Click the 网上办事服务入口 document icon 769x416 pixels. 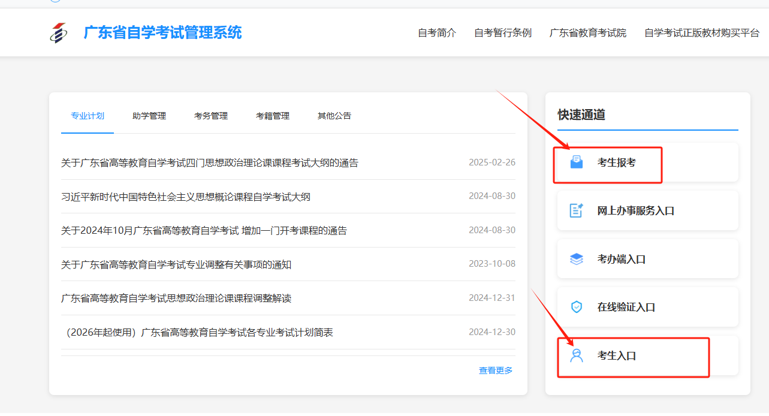576,210
